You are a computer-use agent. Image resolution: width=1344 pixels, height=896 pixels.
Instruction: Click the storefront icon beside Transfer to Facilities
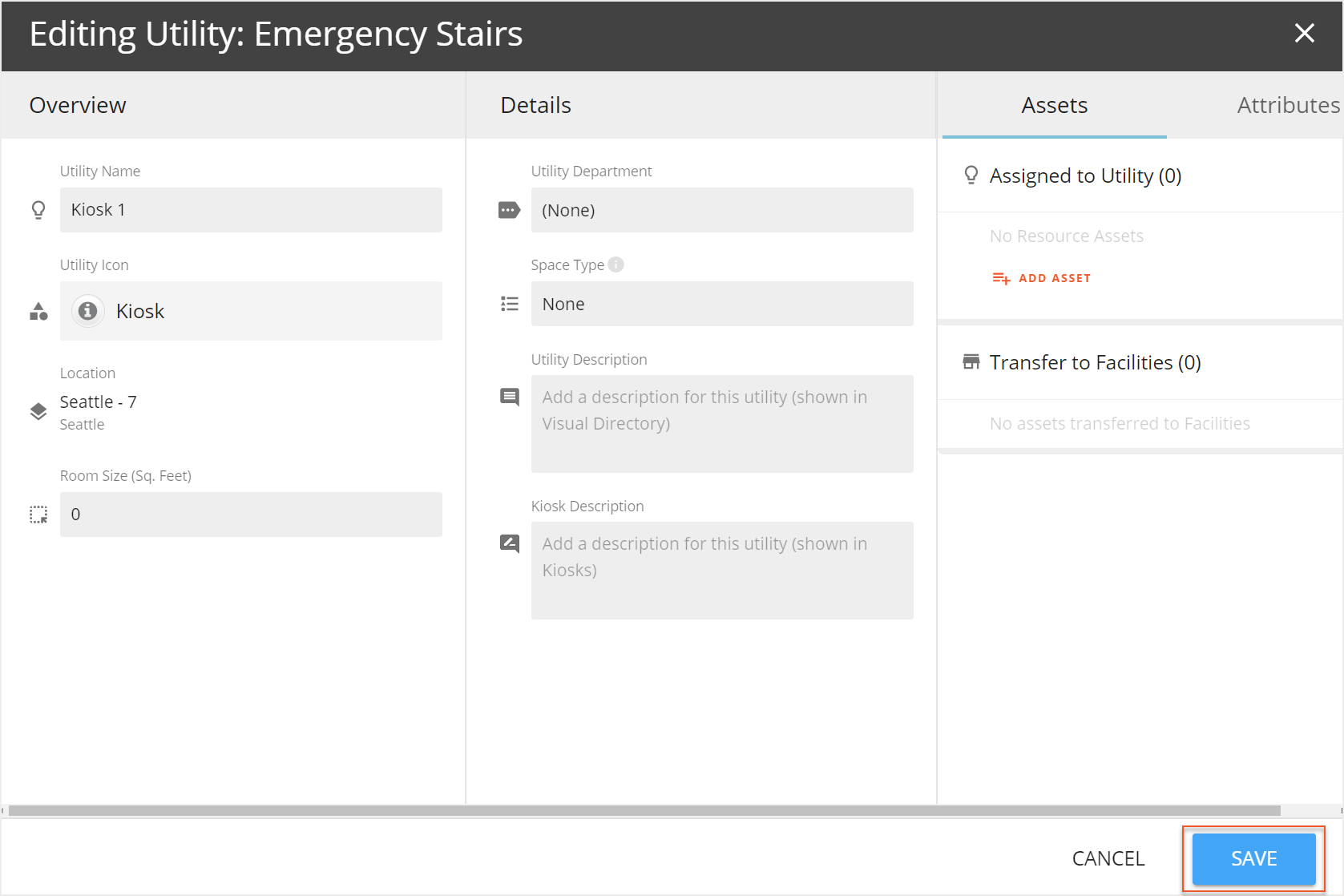(x=971, y=361)
